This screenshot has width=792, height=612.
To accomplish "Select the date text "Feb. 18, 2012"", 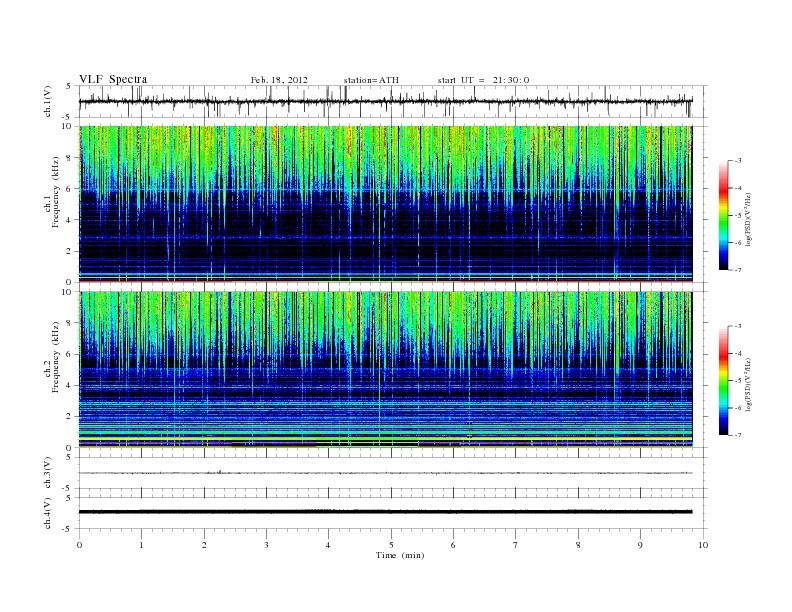I will [x=279, y=80].
